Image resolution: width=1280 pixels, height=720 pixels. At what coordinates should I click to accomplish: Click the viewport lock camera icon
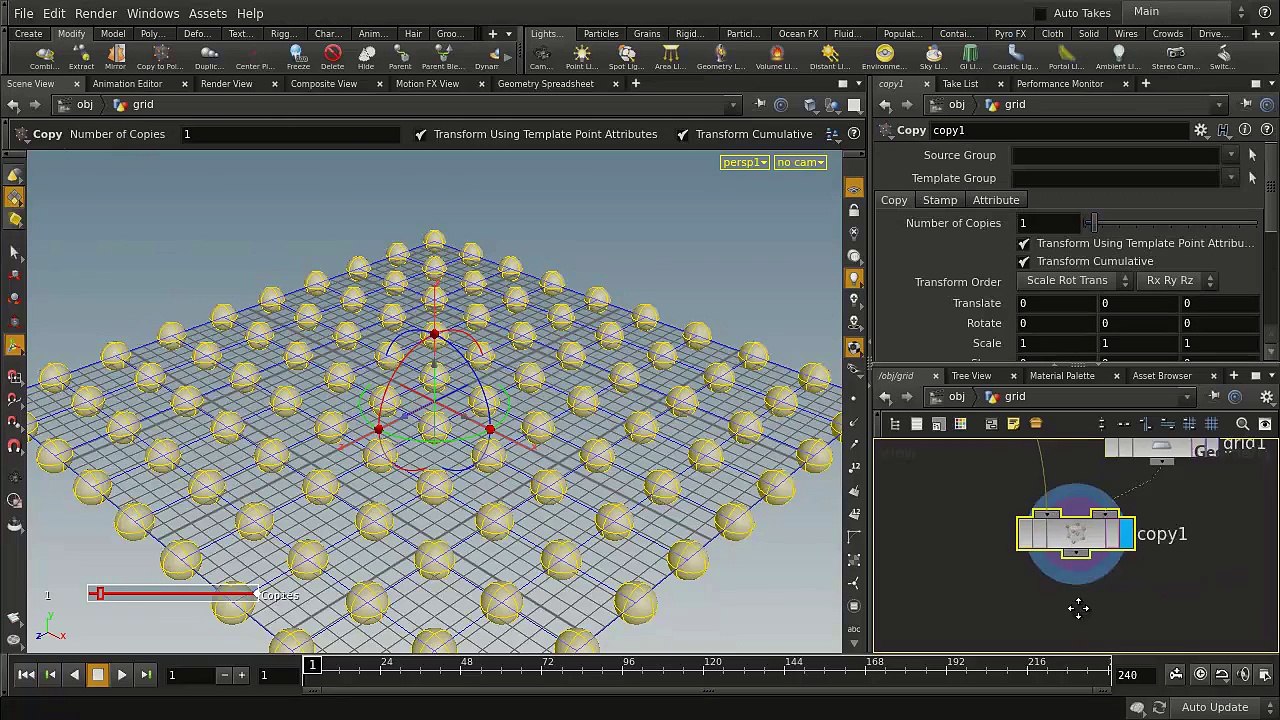click(x=854, y=211)
